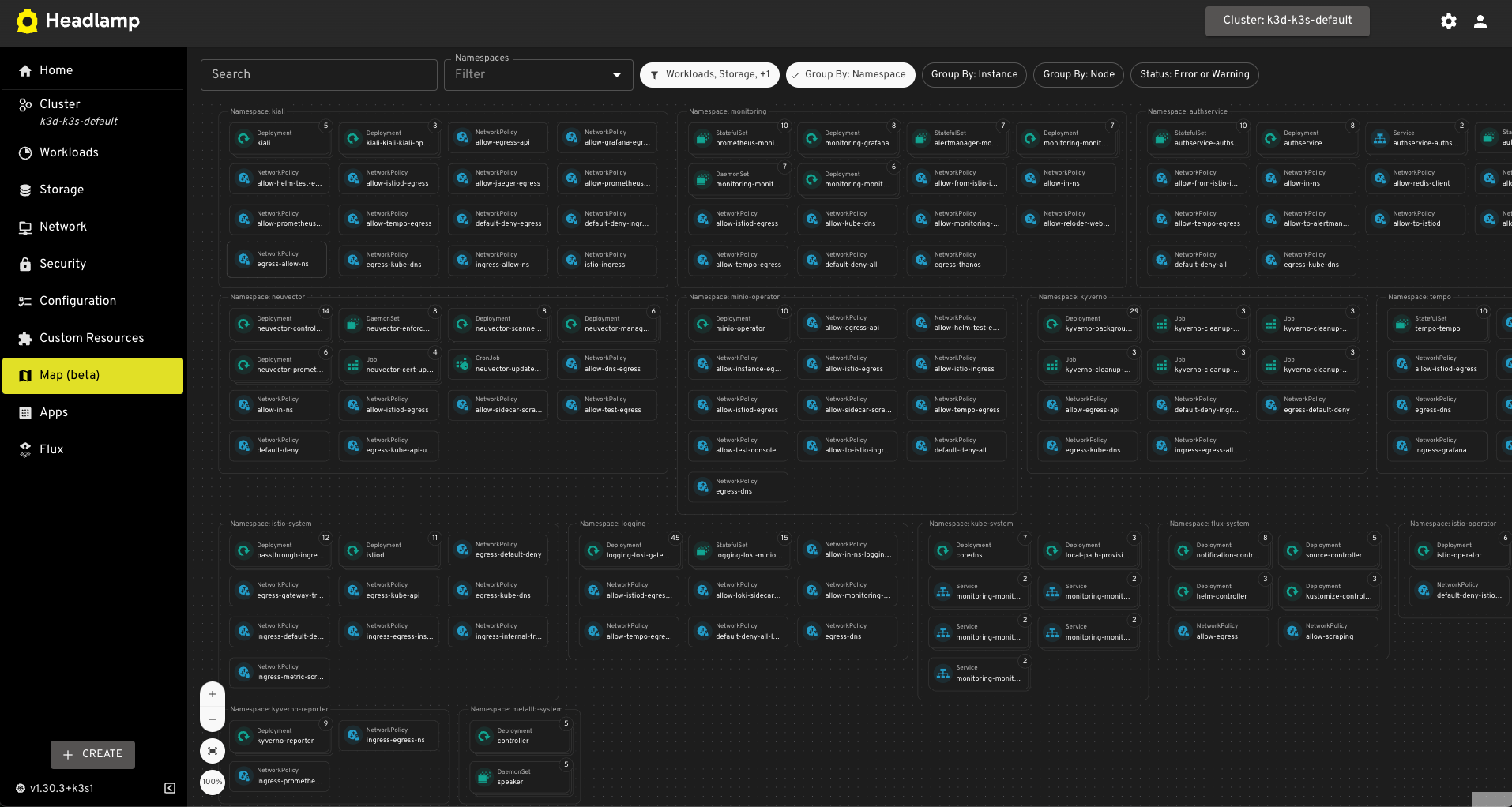The width and height of the screenshot is (1512, 807).
Task: Open the Apps section
Action: (53, 412)
